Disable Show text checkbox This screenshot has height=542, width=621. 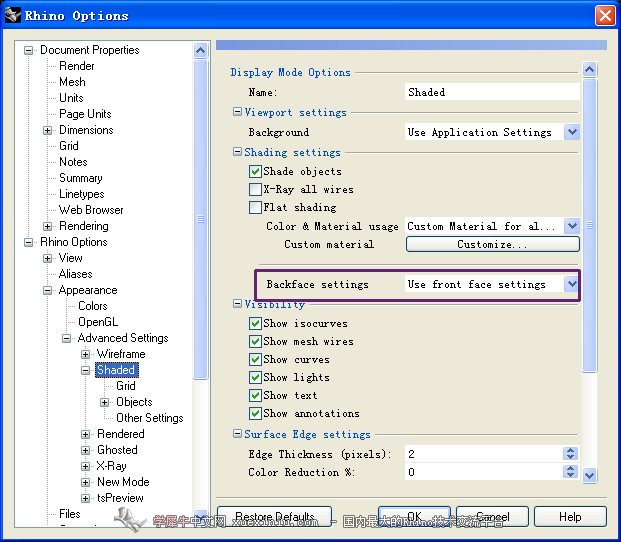click(255, 395)
